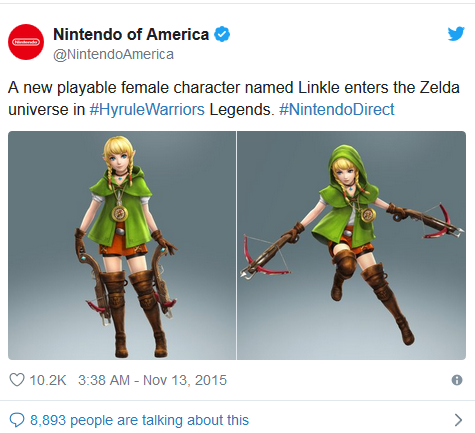Screen dimensions: 475x433
Task: Click the word Legends in the tweet text
Action: click(x=242, y=109)
